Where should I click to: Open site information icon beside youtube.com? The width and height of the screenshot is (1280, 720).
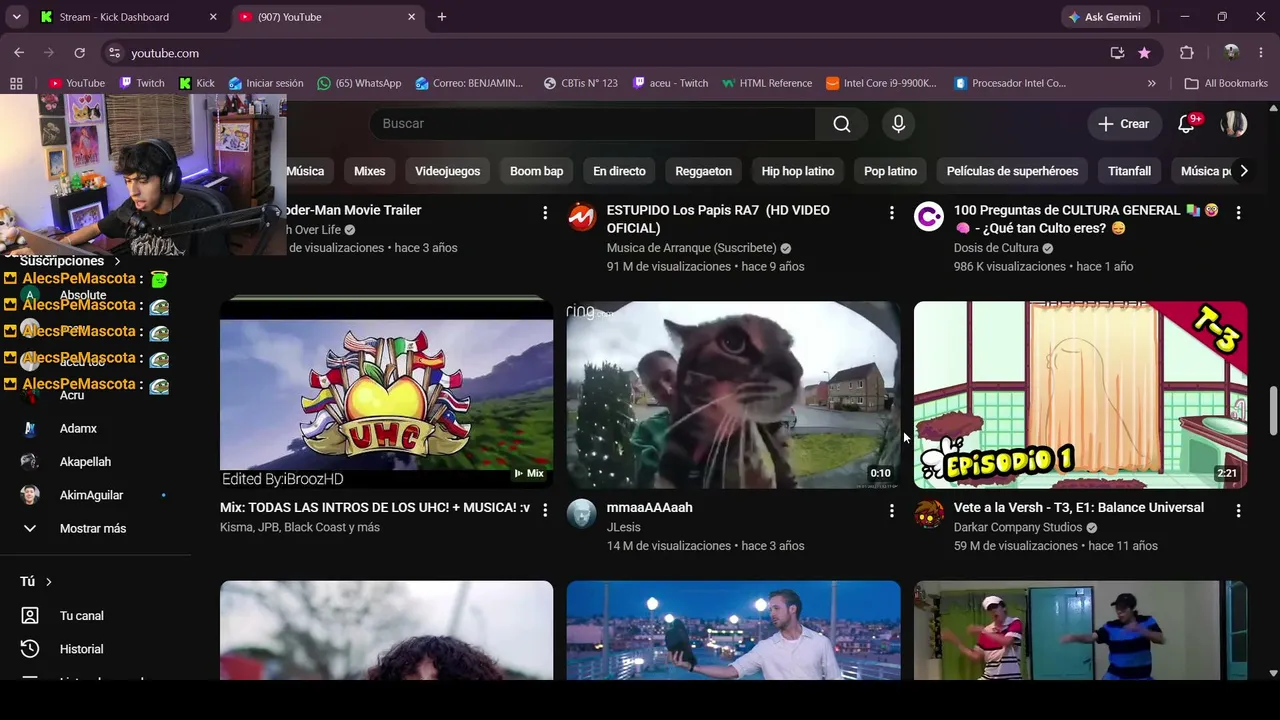tap(114, 53)
